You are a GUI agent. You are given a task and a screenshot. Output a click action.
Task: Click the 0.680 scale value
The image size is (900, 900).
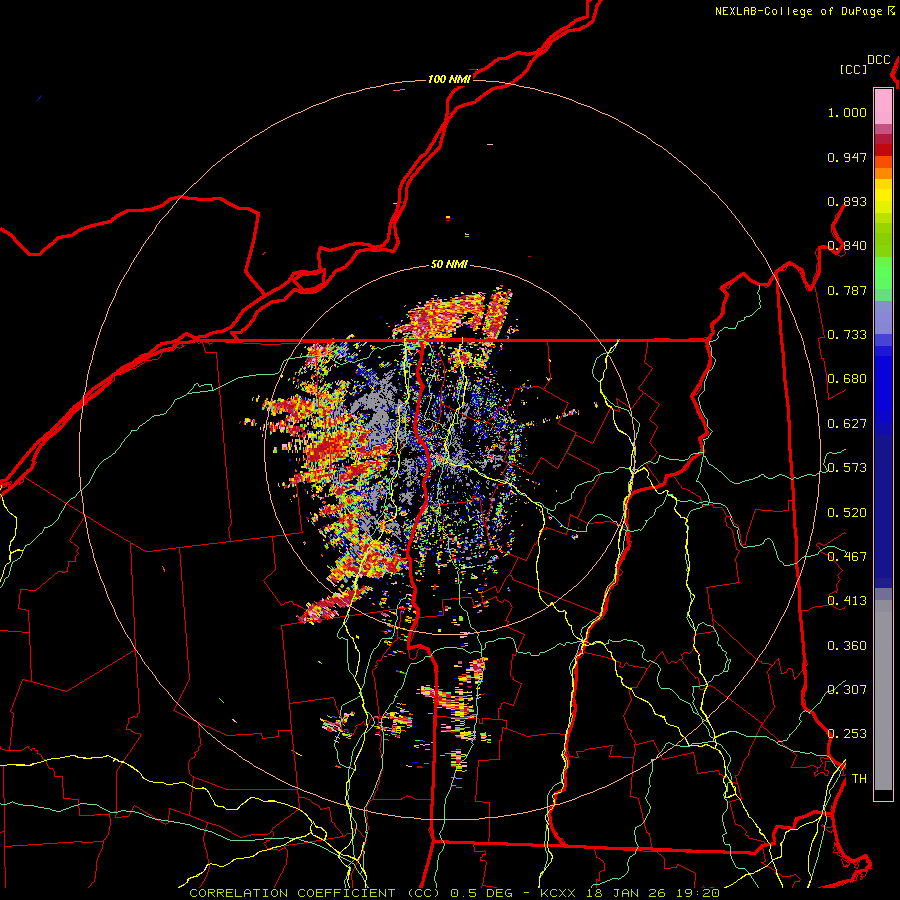click(x=847, y=379)
